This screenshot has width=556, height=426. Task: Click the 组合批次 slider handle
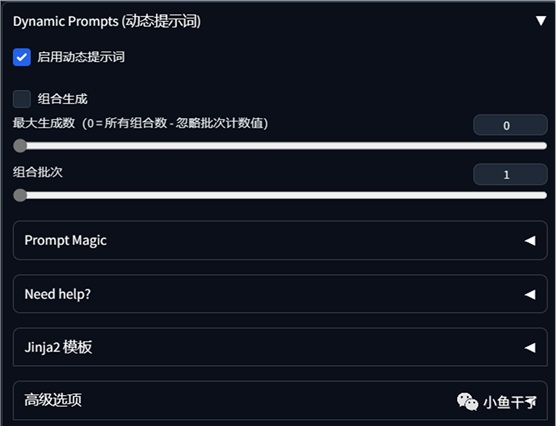coord(20,195)
